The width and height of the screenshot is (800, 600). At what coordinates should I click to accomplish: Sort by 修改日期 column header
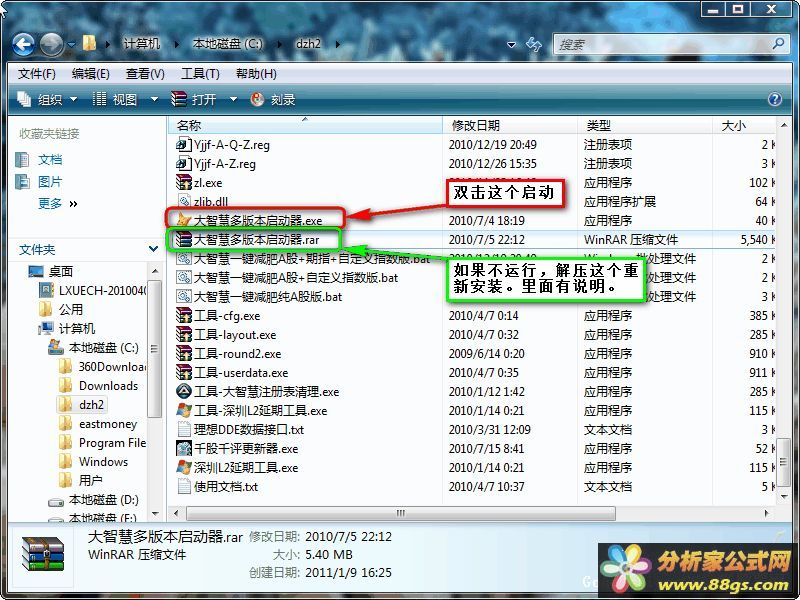coord(510,125)
